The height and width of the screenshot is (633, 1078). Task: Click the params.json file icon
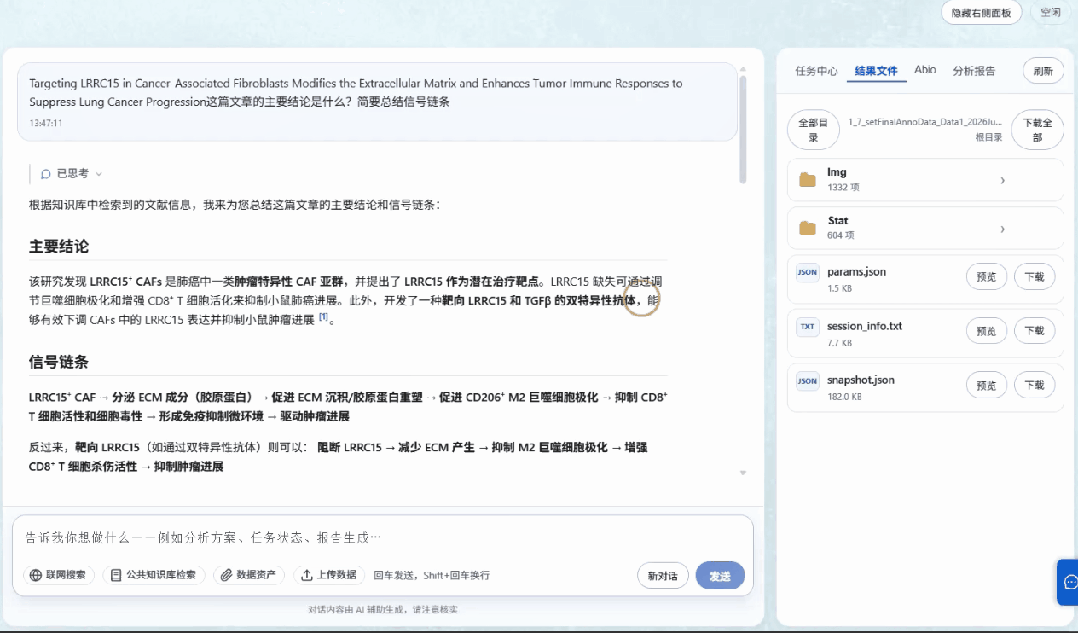click(x=807, y=272)
